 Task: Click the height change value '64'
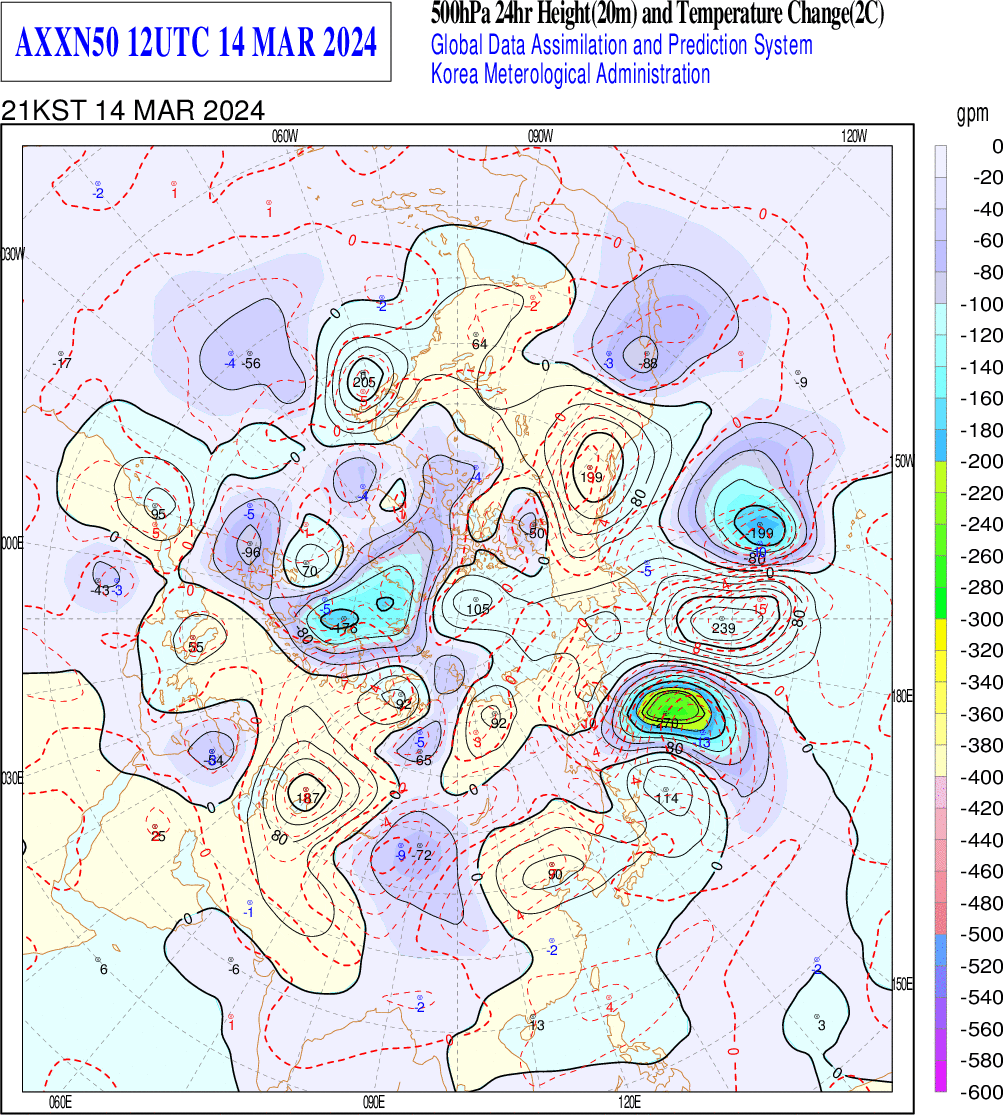480,344
